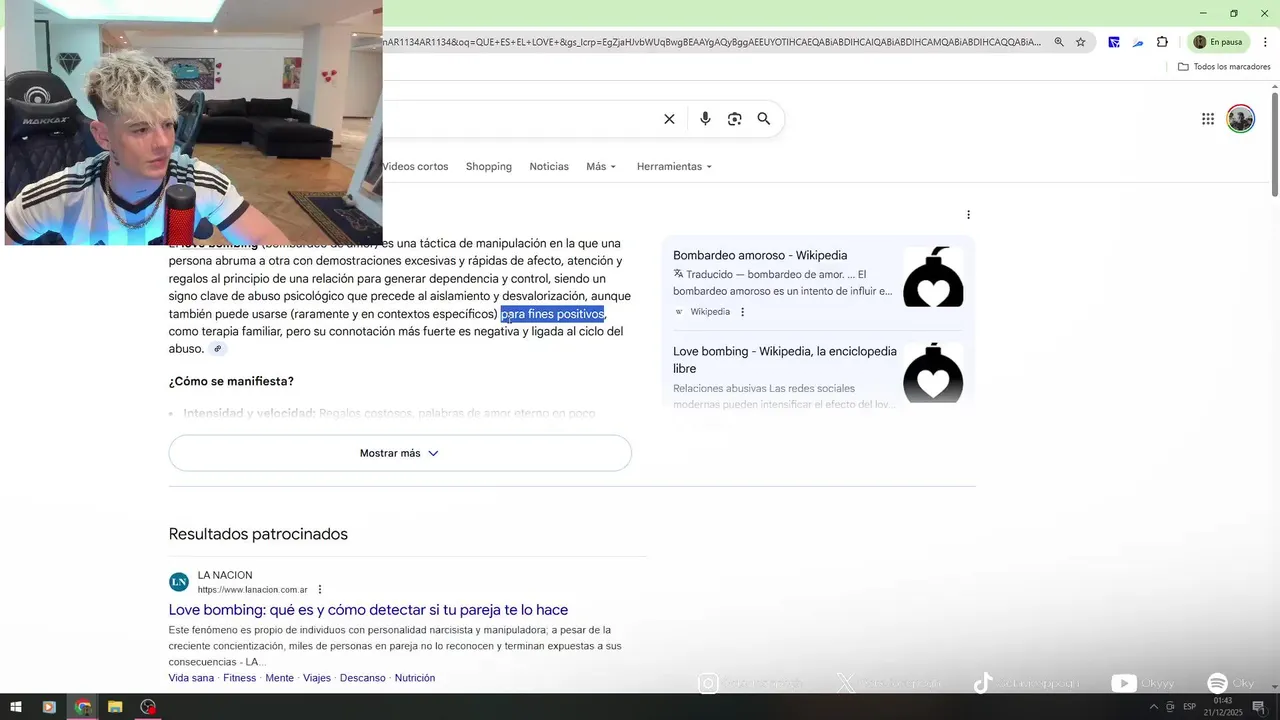
Task: Click the En pausa profile button
Action: coord(1218,42)
